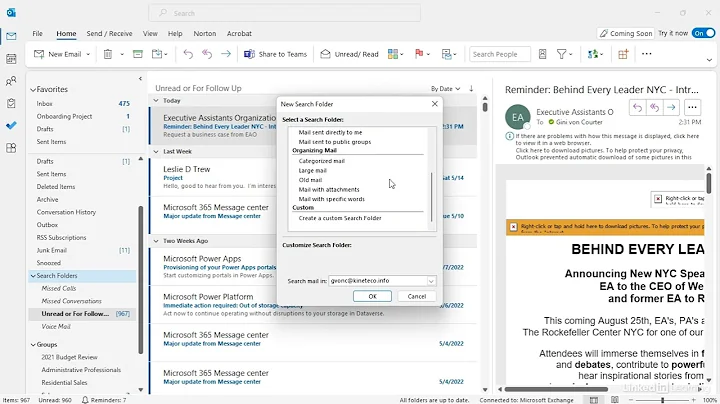Collapse the Today message group
Image resolution: width=720 pixels, height=404 pixels.
pos(156,101)
